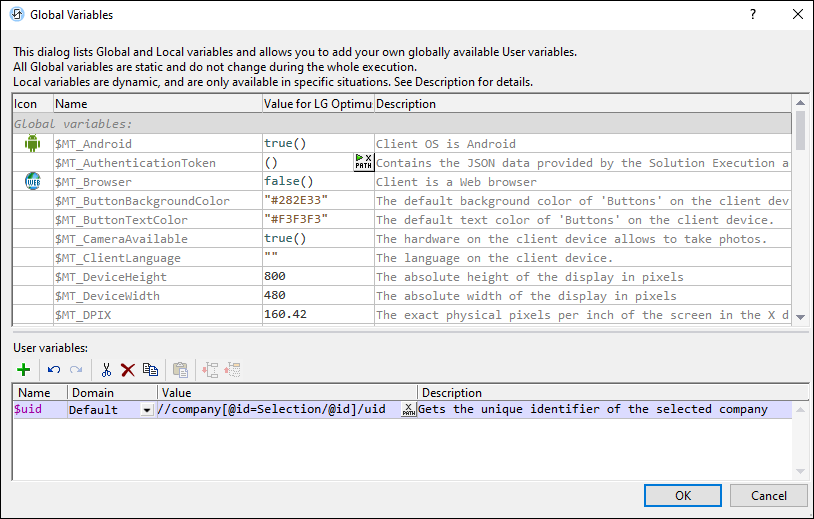Click the Copy icon in toolbar
The width and height of the screenshot is (814, 519).
(150, 369)
